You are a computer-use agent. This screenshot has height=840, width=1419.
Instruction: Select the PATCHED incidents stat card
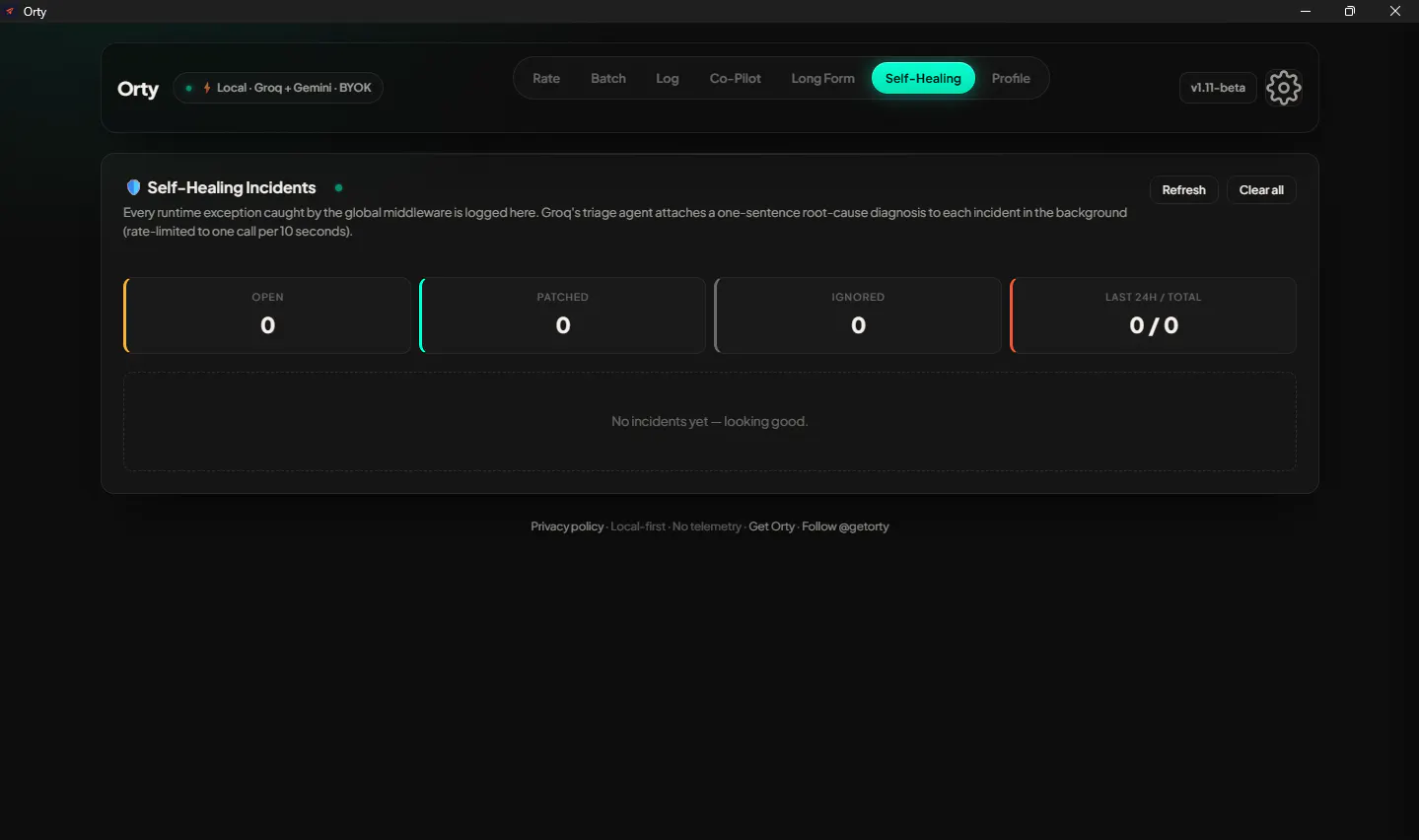pyautogui.click(x=563, y=315)
